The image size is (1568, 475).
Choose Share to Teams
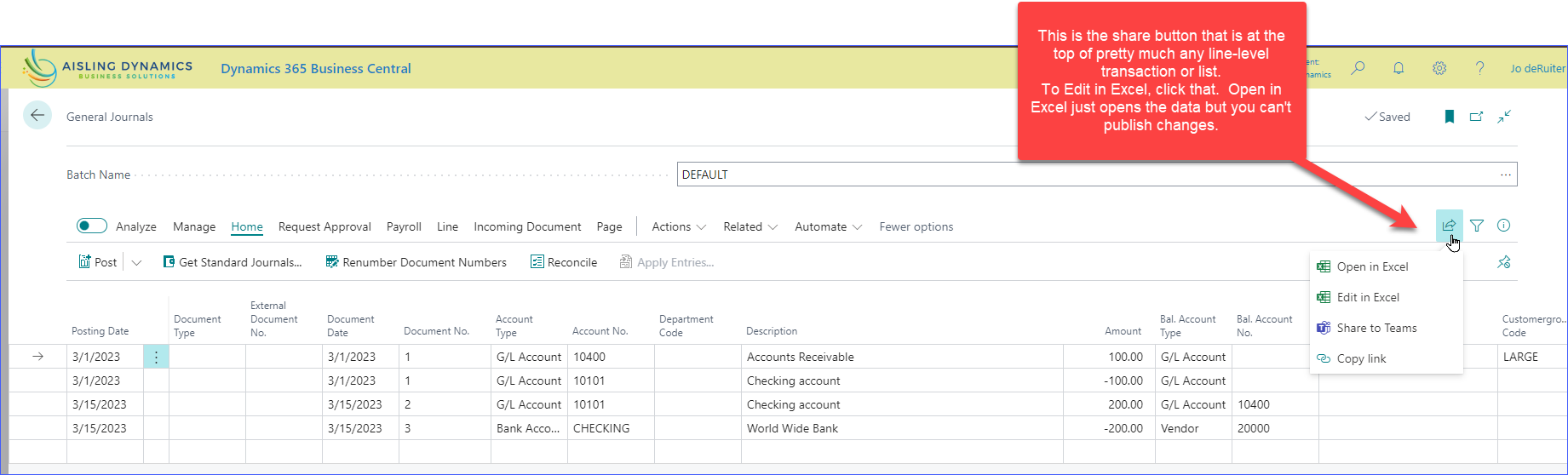(1387, 328)
